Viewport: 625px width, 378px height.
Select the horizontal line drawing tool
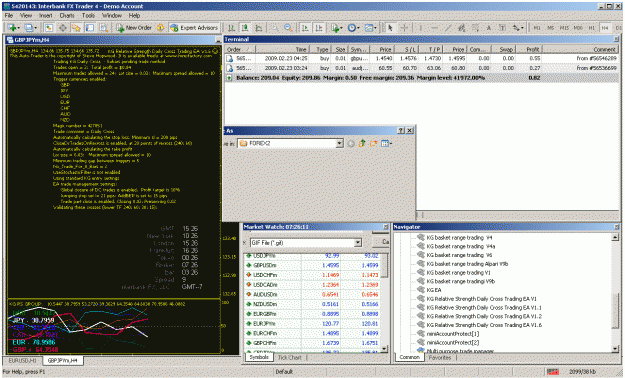click(434, 28)
